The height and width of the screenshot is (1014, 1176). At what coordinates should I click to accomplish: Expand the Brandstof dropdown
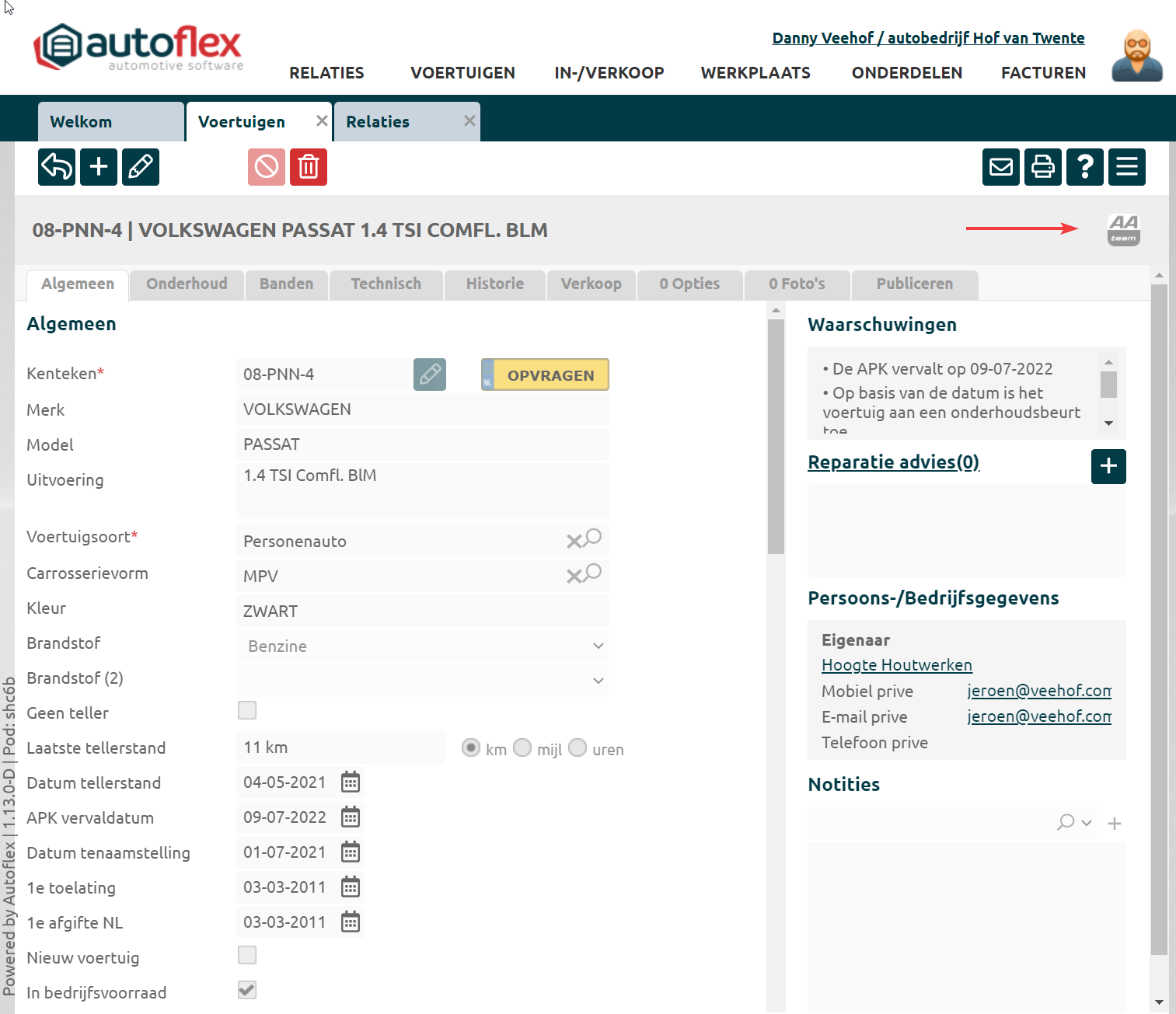click(598, 646)
